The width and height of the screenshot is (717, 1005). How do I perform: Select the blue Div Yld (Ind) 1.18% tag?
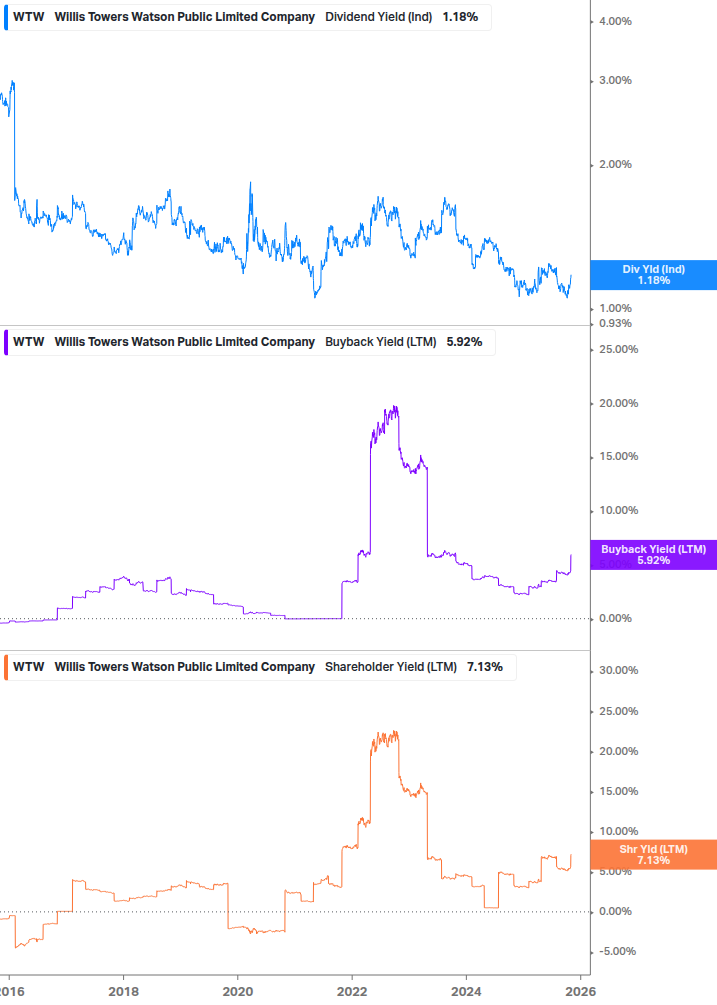[654, 275]
